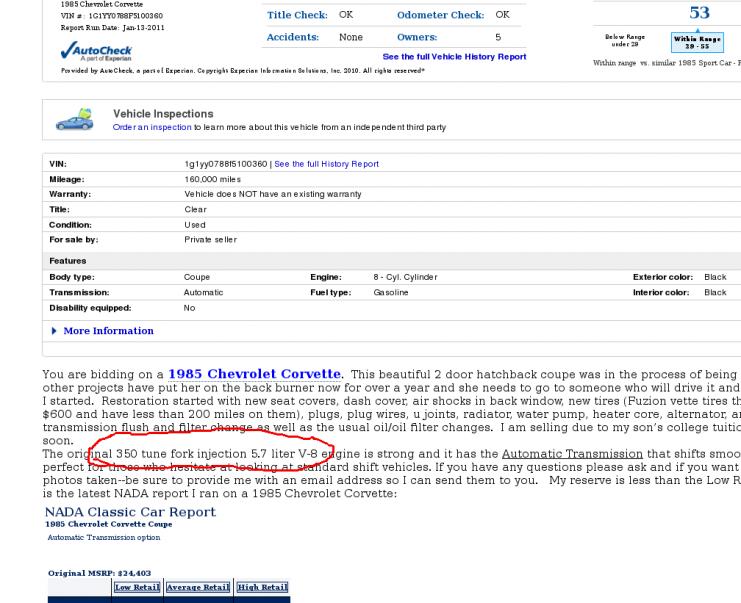Click the Private seller value
The image size is (741, 603).
click(x=210, y=240)
